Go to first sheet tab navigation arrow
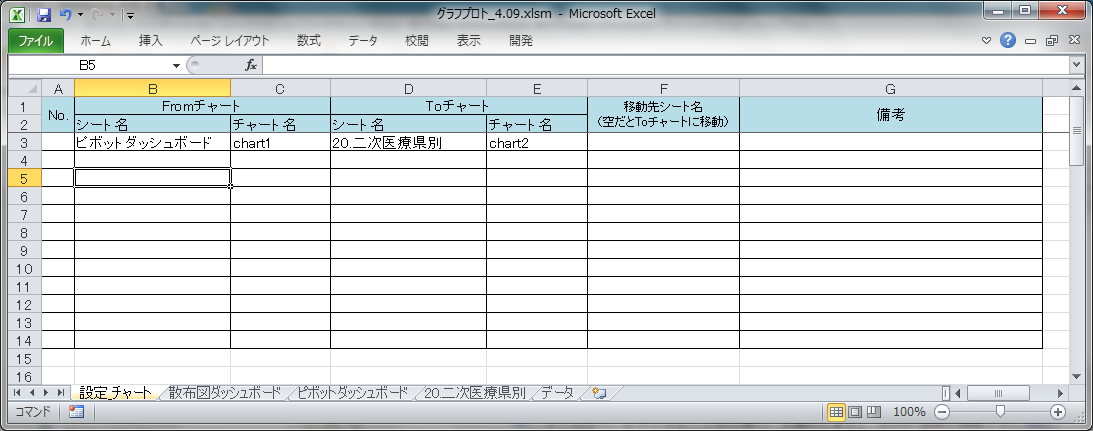The image size is (1093, 431). pos(16,393)
